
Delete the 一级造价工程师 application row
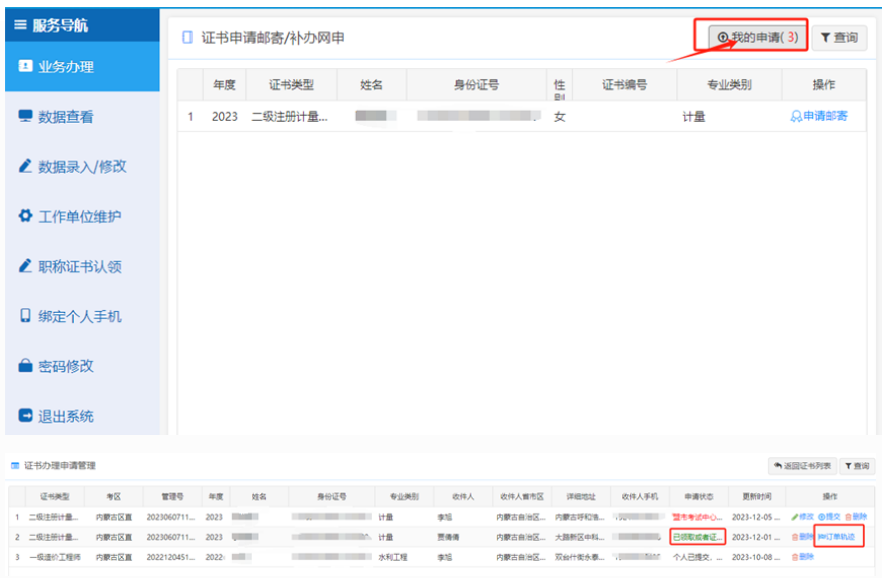(802, 557)
